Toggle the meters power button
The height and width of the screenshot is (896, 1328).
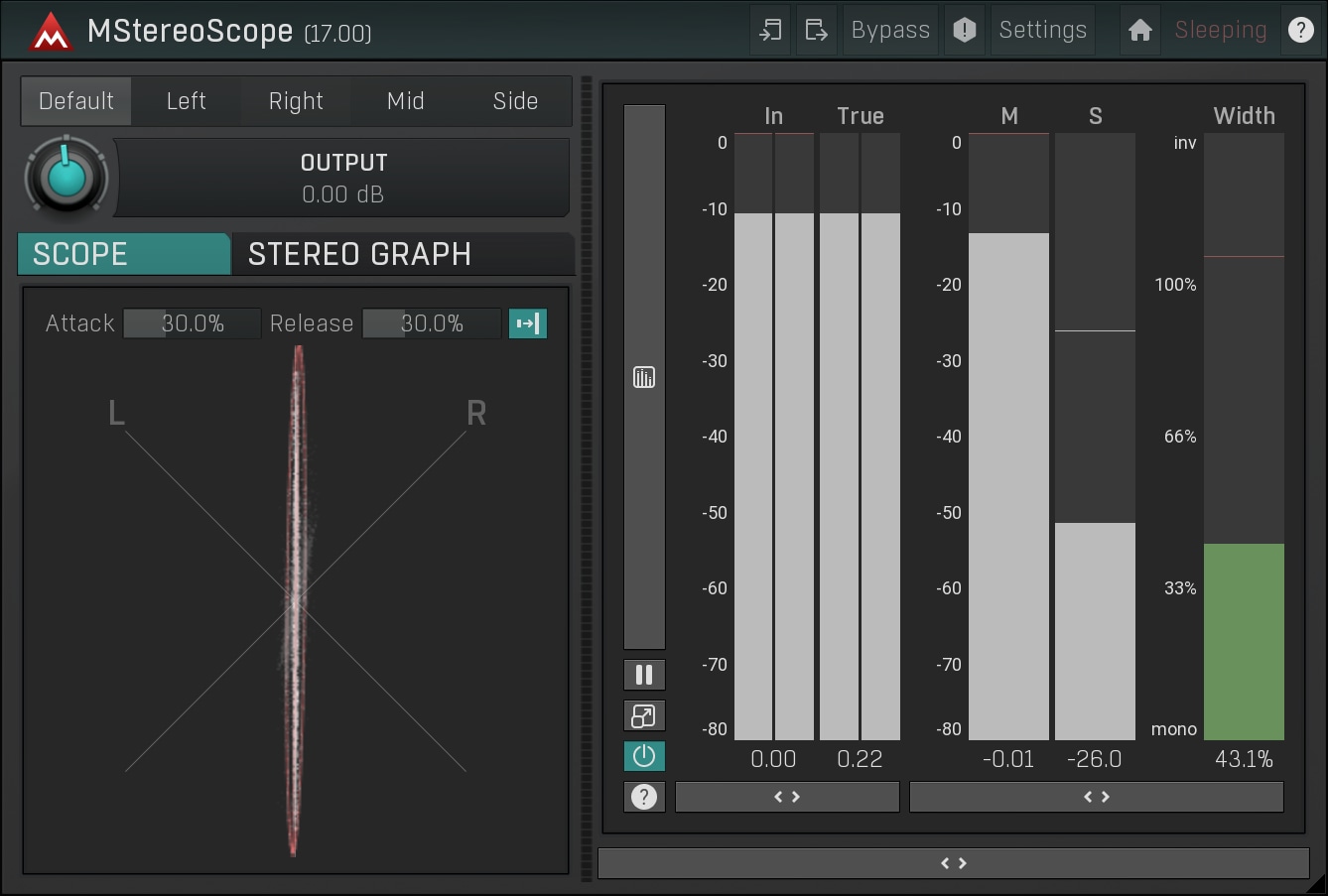pyautogui.click(x=644, y=756)
